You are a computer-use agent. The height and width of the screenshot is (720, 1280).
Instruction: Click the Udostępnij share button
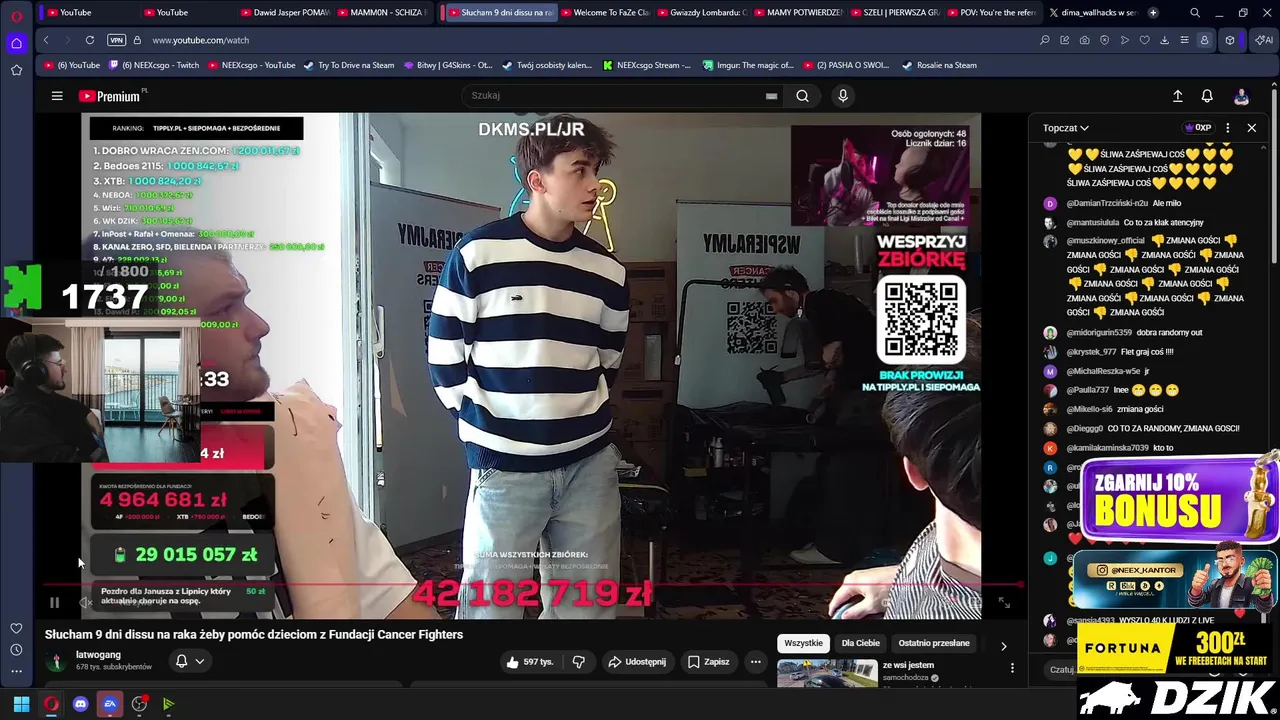point(636,661)
